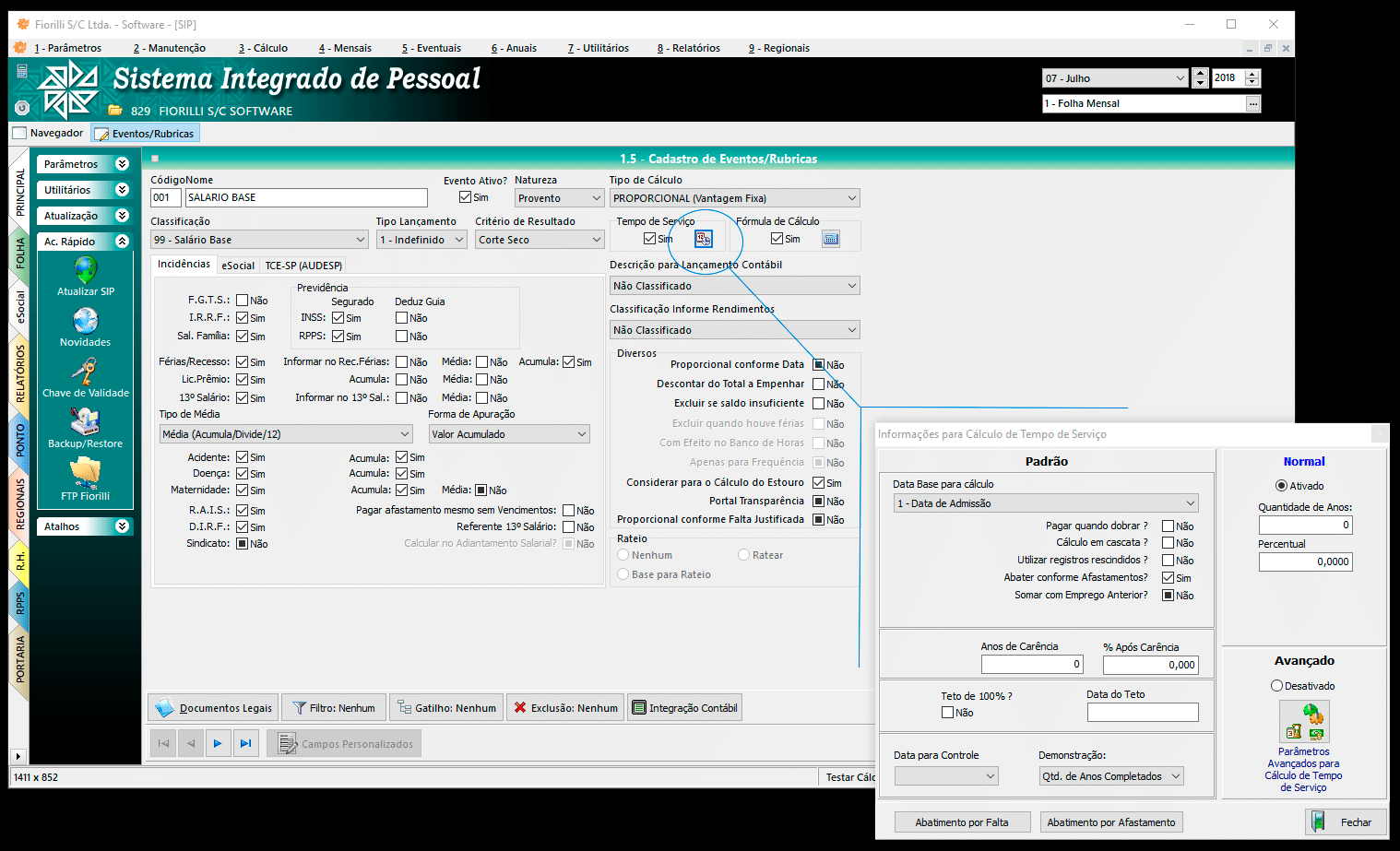Viewport: 1400px width, 851px height.
Task: Uncheck the Evento Ativo checkbox
Action: [x=466, y=197]
